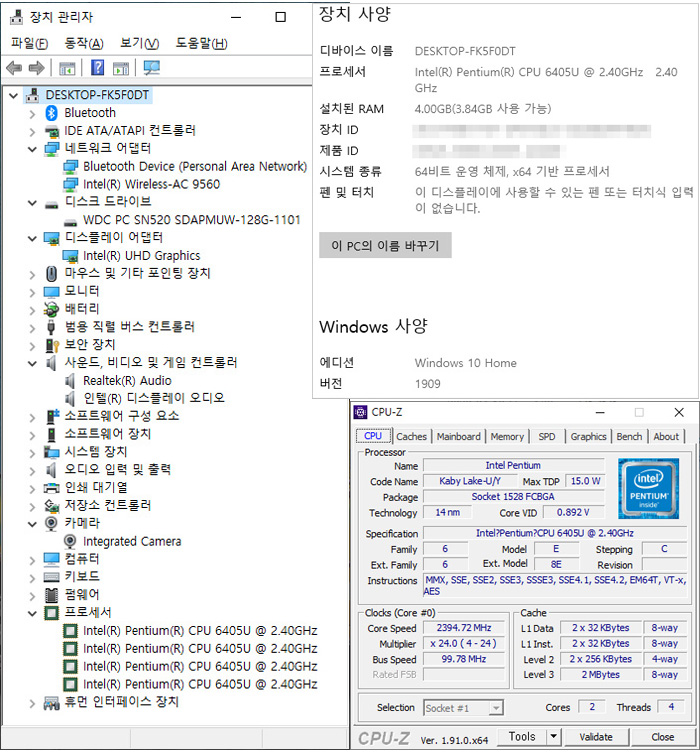Click the 4.00GB(3.84GB 사용 가능) RAM value
700x754 pixels.
(x=483, y=109)
